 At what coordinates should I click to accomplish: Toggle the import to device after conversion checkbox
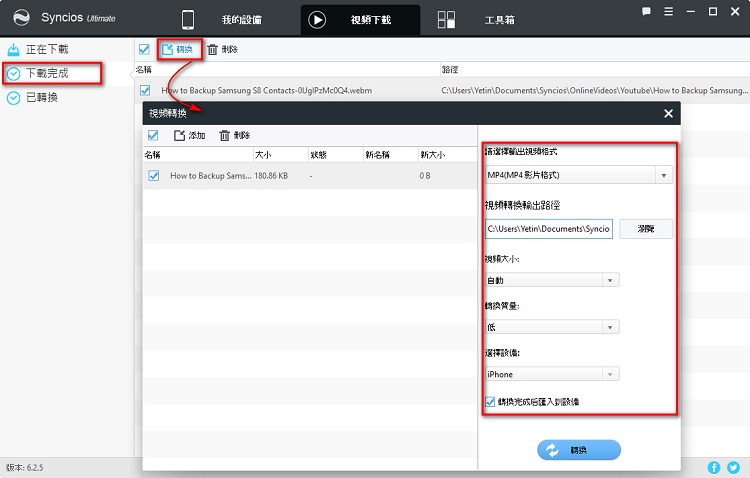(490, 401)
